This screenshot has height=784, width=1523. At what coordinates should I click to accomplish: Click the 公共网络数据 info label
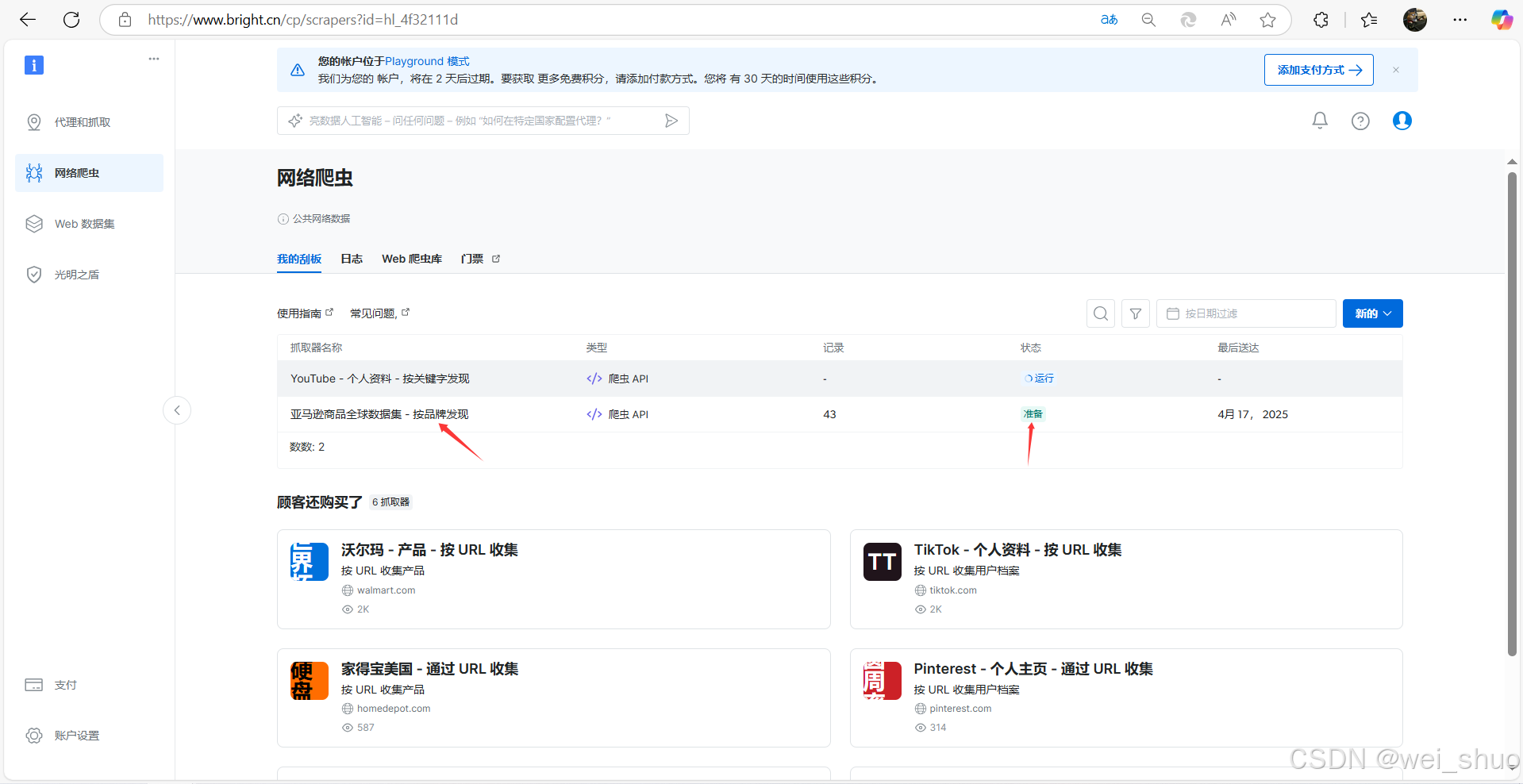313,219
